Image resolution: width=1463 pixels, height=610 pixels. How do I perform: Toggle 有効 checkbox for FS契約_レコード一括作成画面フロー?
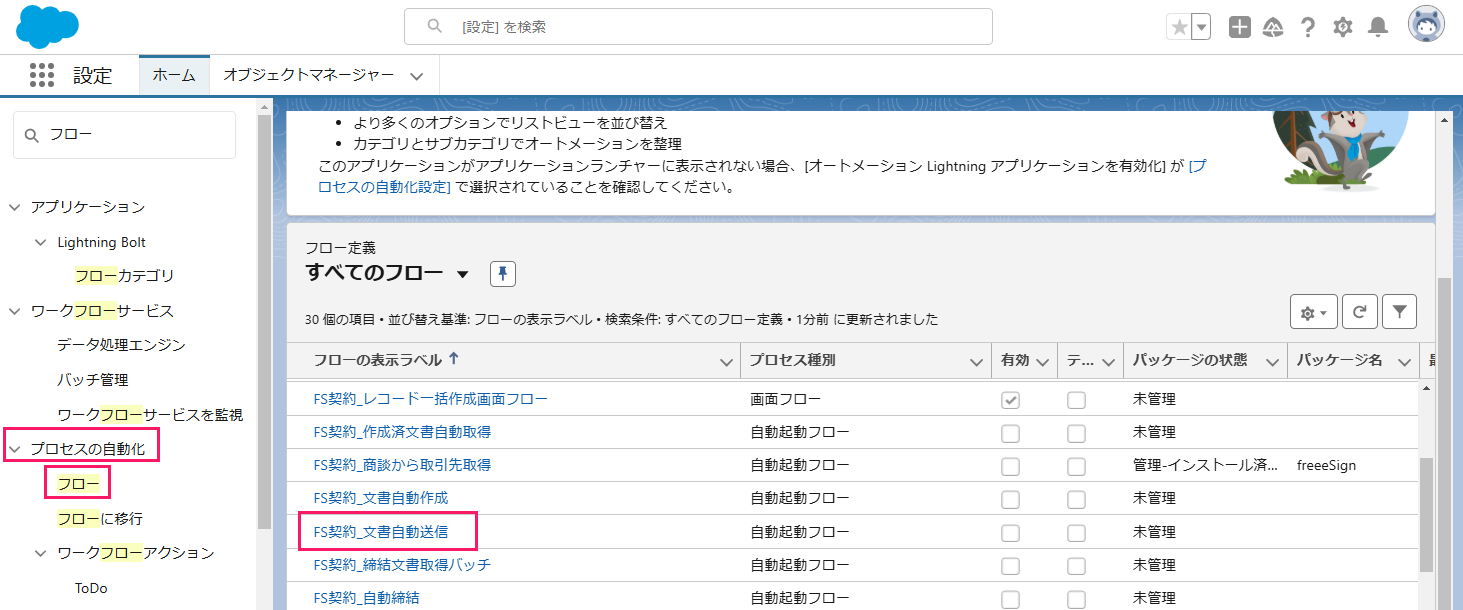point(1011,400)
